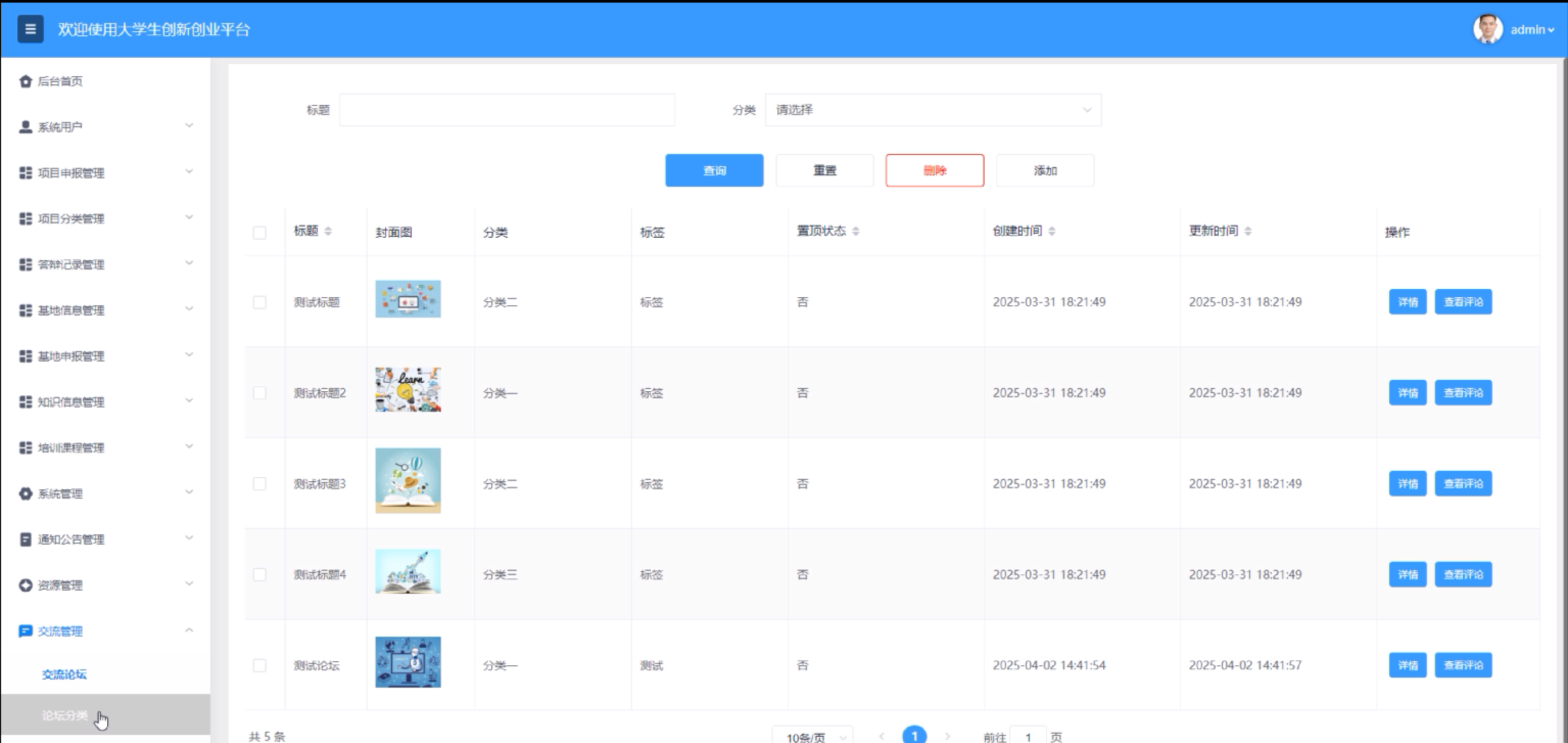This screenshot has height=743, width=1568.
Task: Check the checkbox for row 测试标题2
Action: (x=259, y=393)
